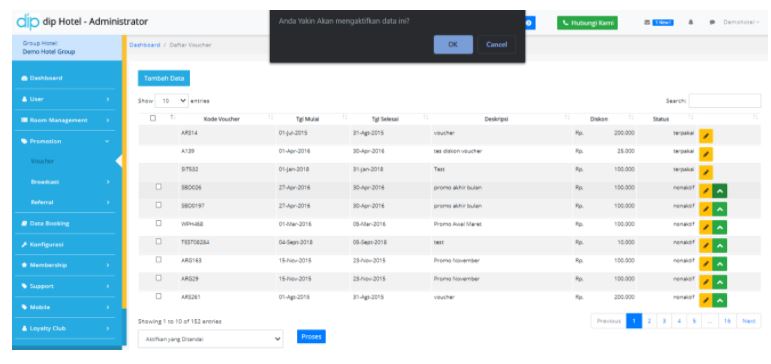Focus the Search input field
771x364 pixels.
[724, 101]
